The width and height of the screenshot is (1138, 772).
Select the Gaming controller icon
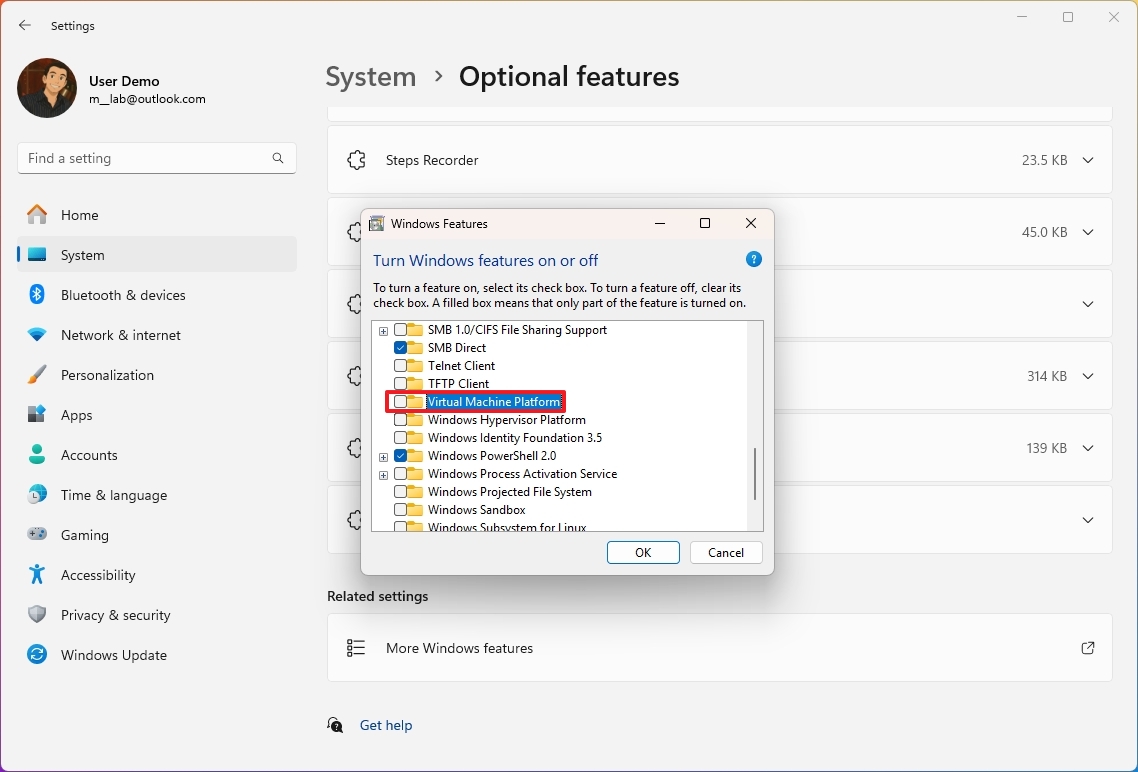click(37, 534)
